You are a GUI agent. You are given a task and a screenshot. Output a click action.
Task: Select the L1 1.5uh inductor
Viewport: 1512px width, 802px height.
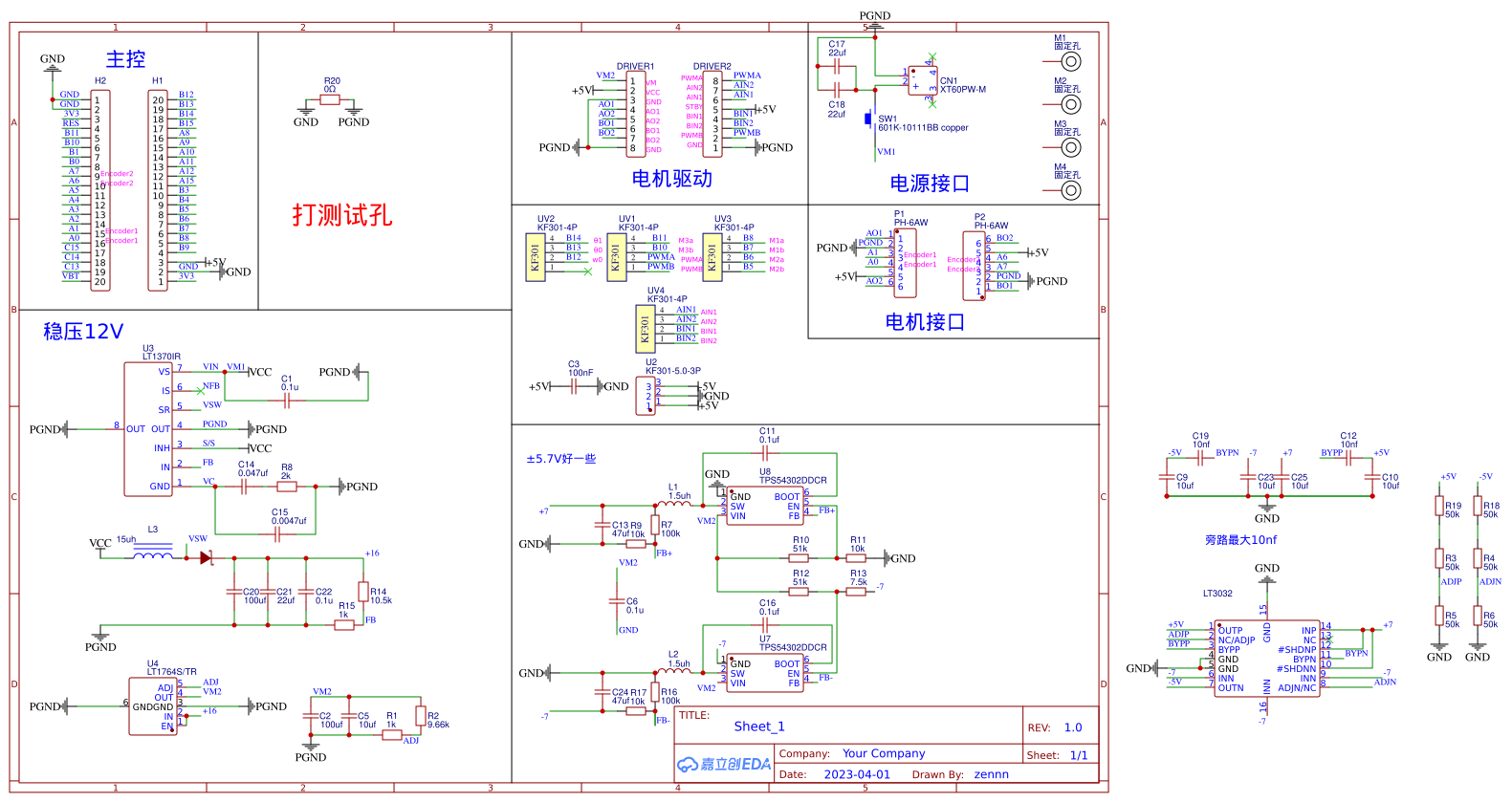(674, 504)
